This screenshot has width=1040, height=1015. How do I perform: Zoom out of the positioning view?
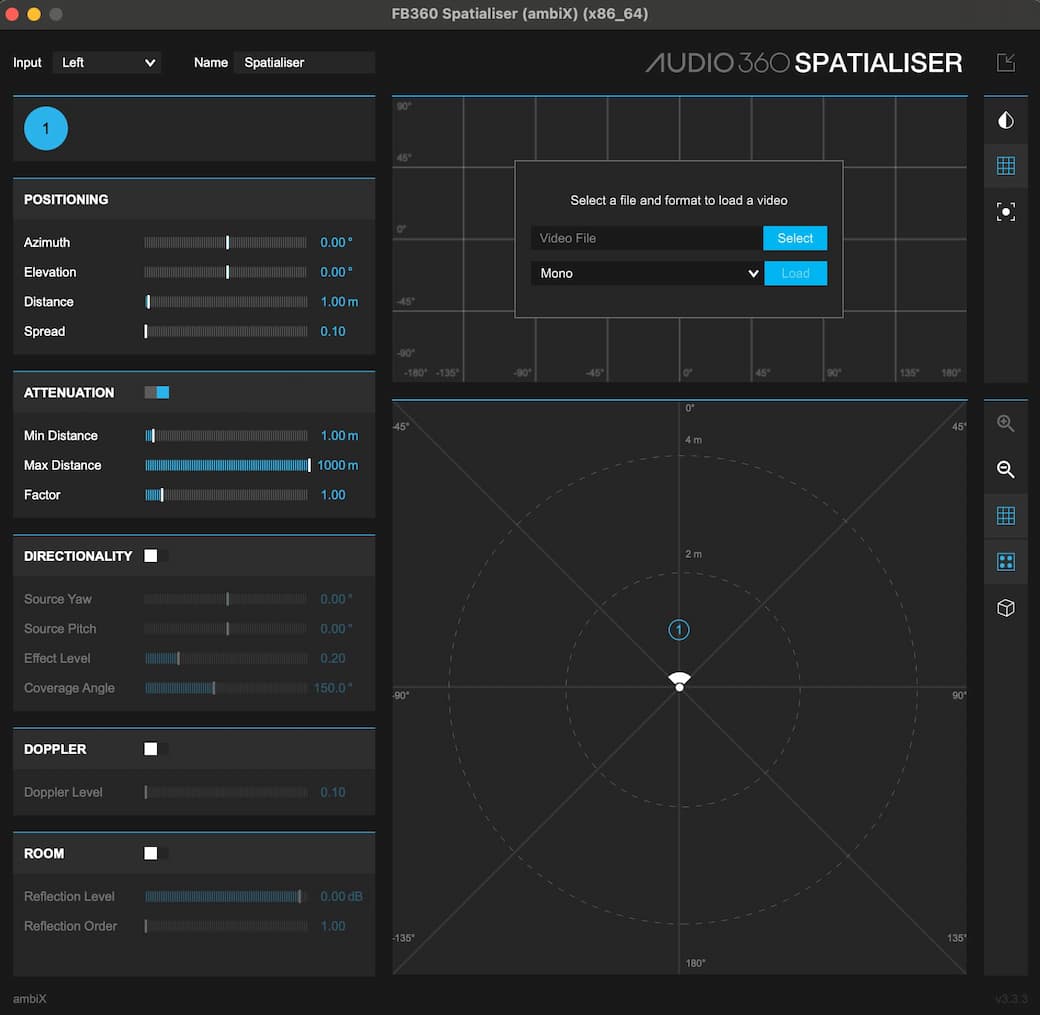(1005, 470)
